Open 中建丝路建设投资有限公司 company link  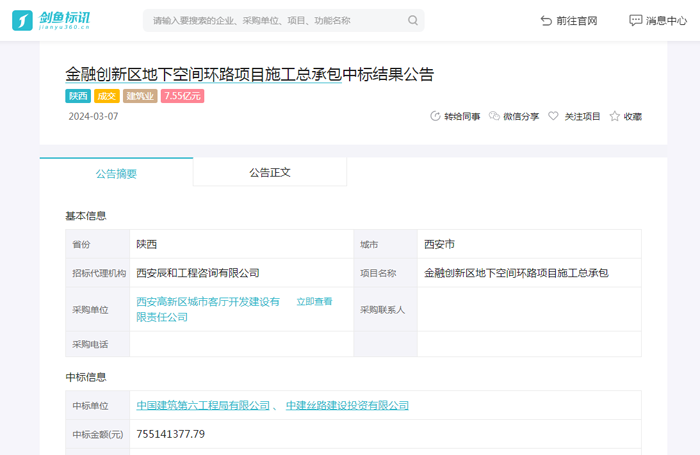[x=347, y=405]
